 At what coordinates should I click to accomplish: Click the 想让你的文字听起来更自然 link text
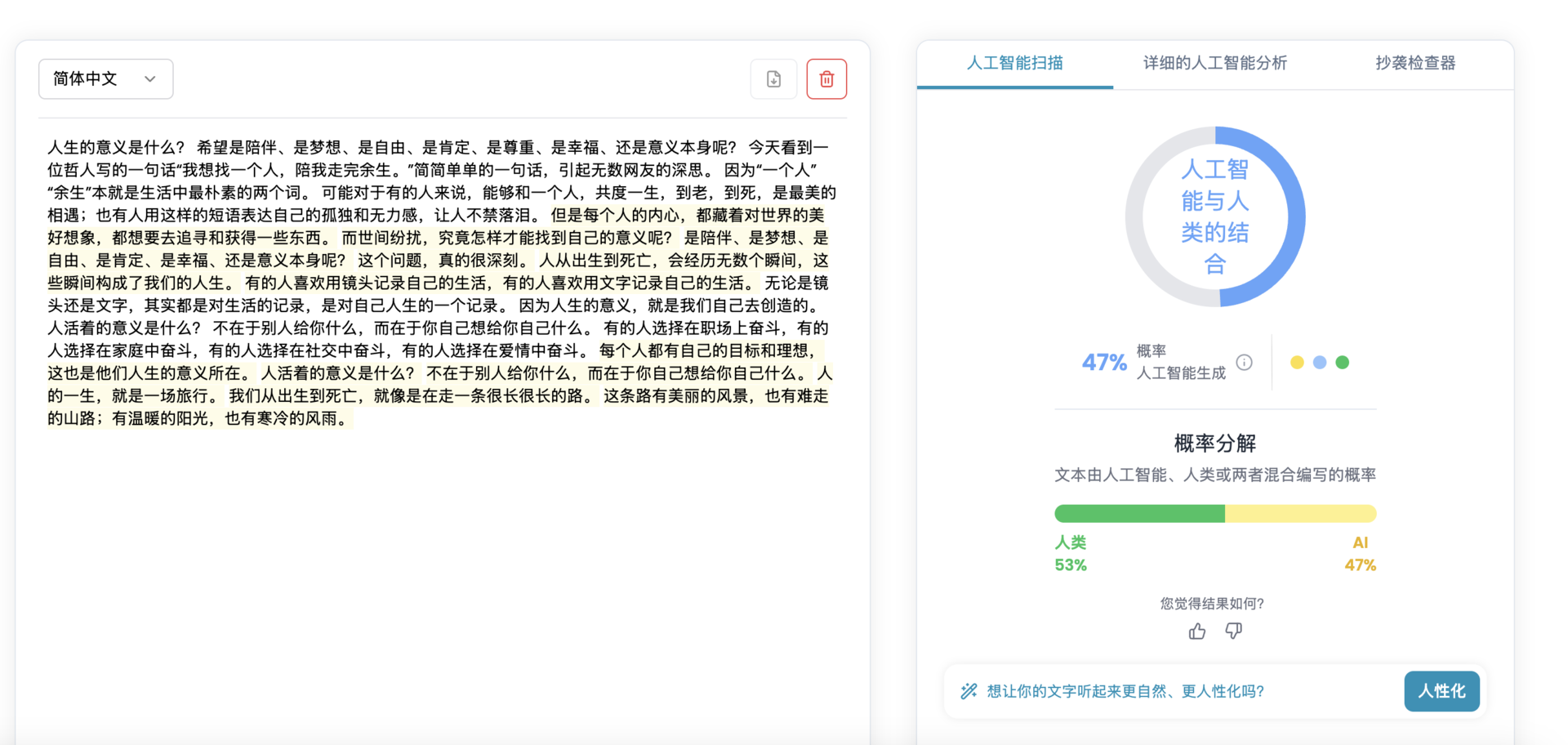(1125, 692)
